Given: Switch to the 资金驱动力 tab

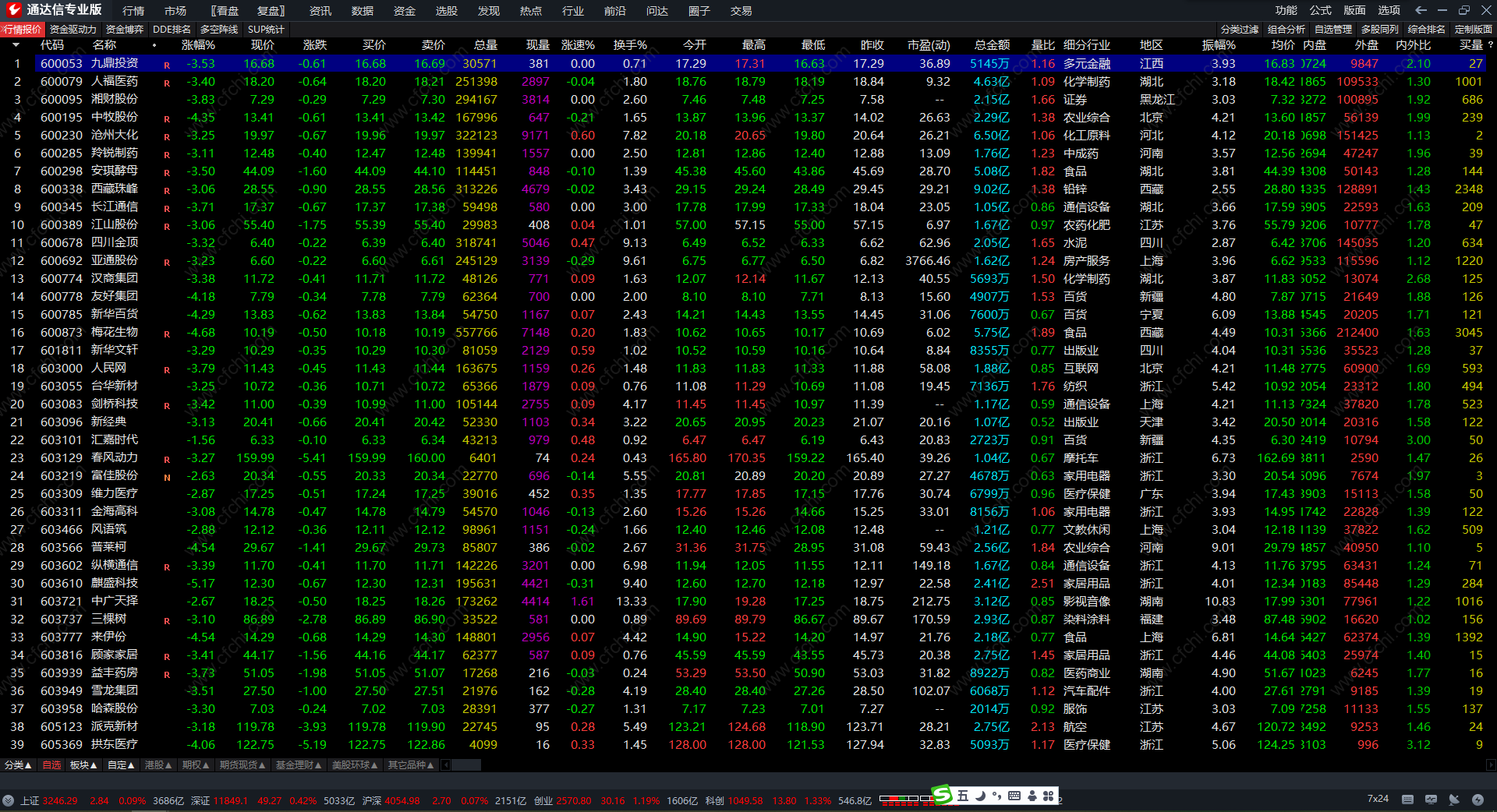Looking at the screenshot, I should pos(73,30).
